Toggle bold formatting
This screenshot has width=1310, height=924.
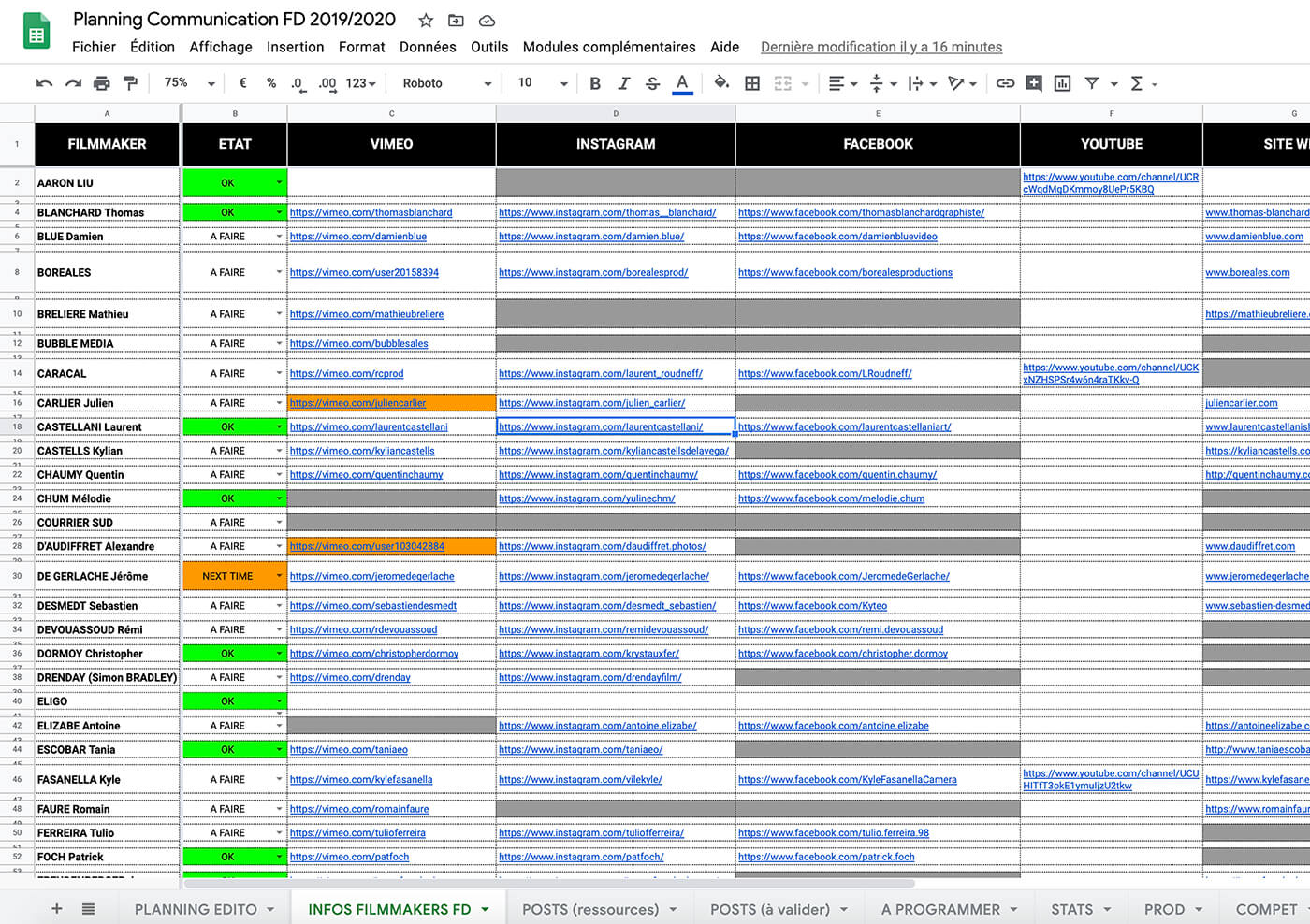coord(595,83)
